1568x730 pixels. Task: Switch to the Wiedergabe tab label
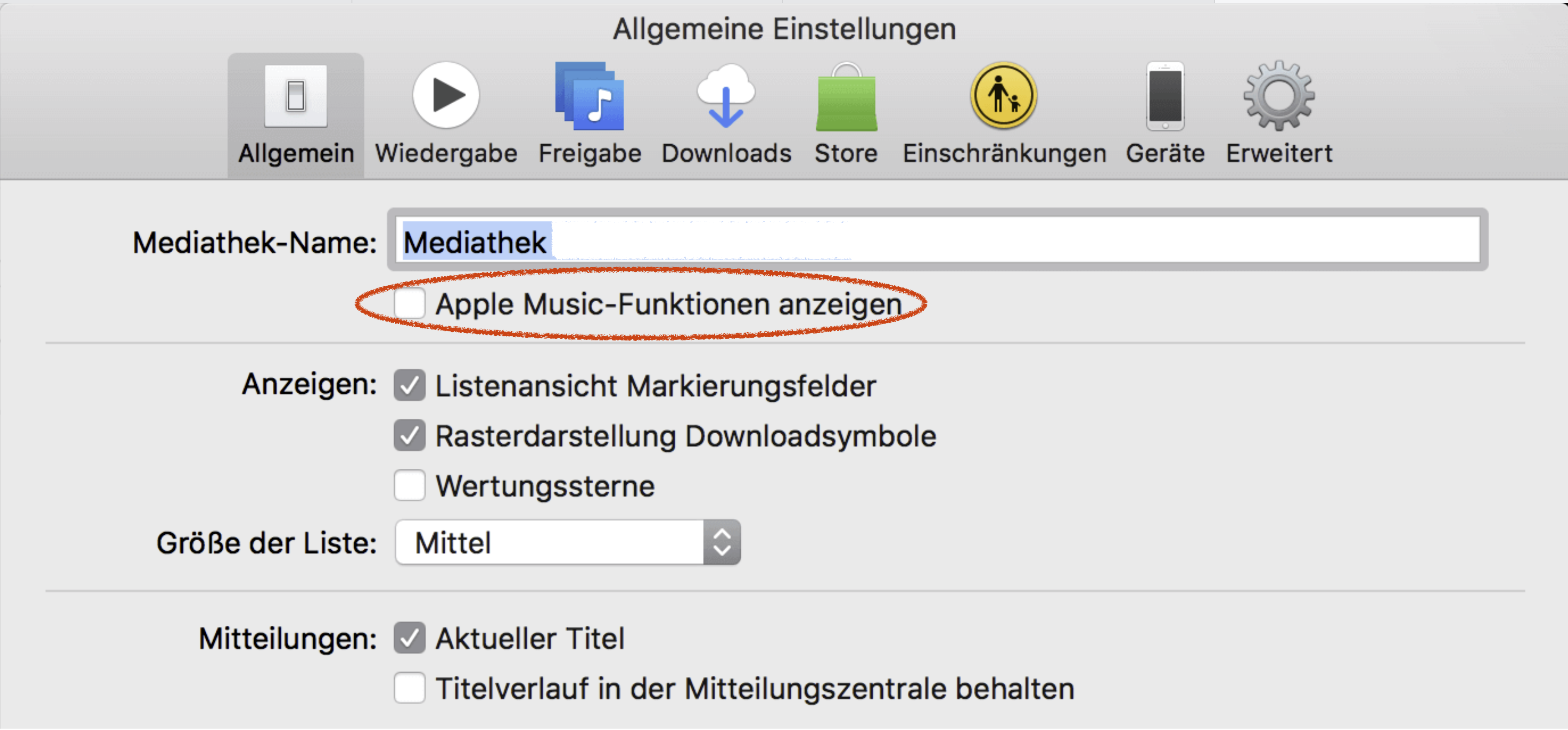click(446, 153)
